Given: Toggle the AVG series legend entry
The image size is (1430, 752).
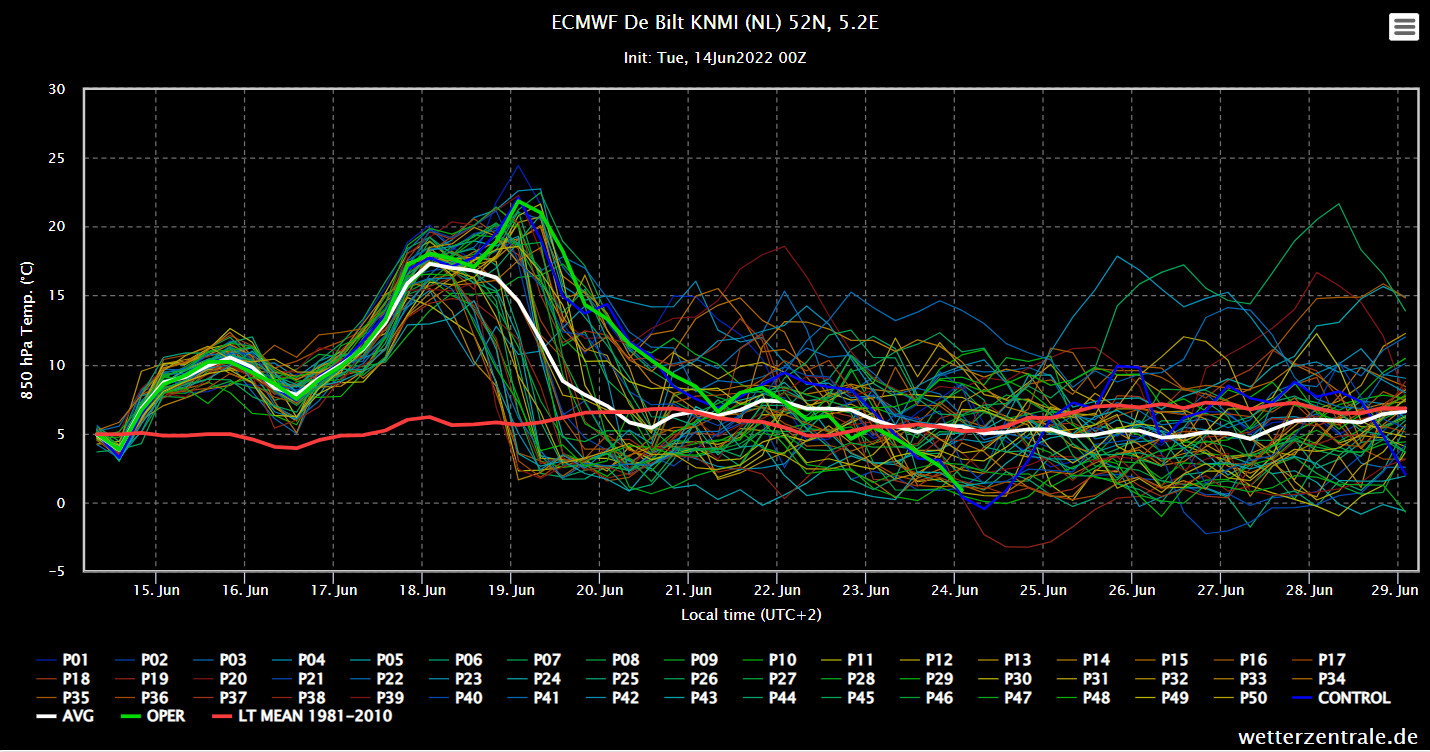Looking at the screenshot, I should (66, 717).
